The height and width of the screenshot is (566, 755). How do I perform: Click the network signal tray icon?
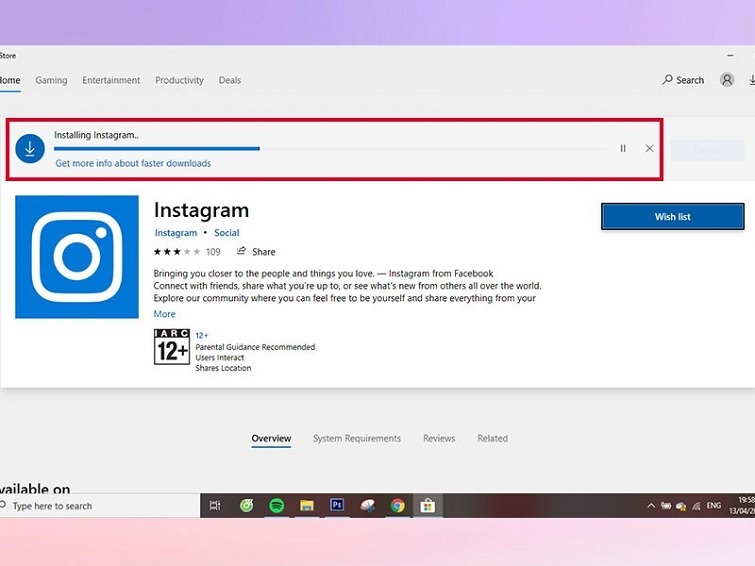tap(696, 506)
